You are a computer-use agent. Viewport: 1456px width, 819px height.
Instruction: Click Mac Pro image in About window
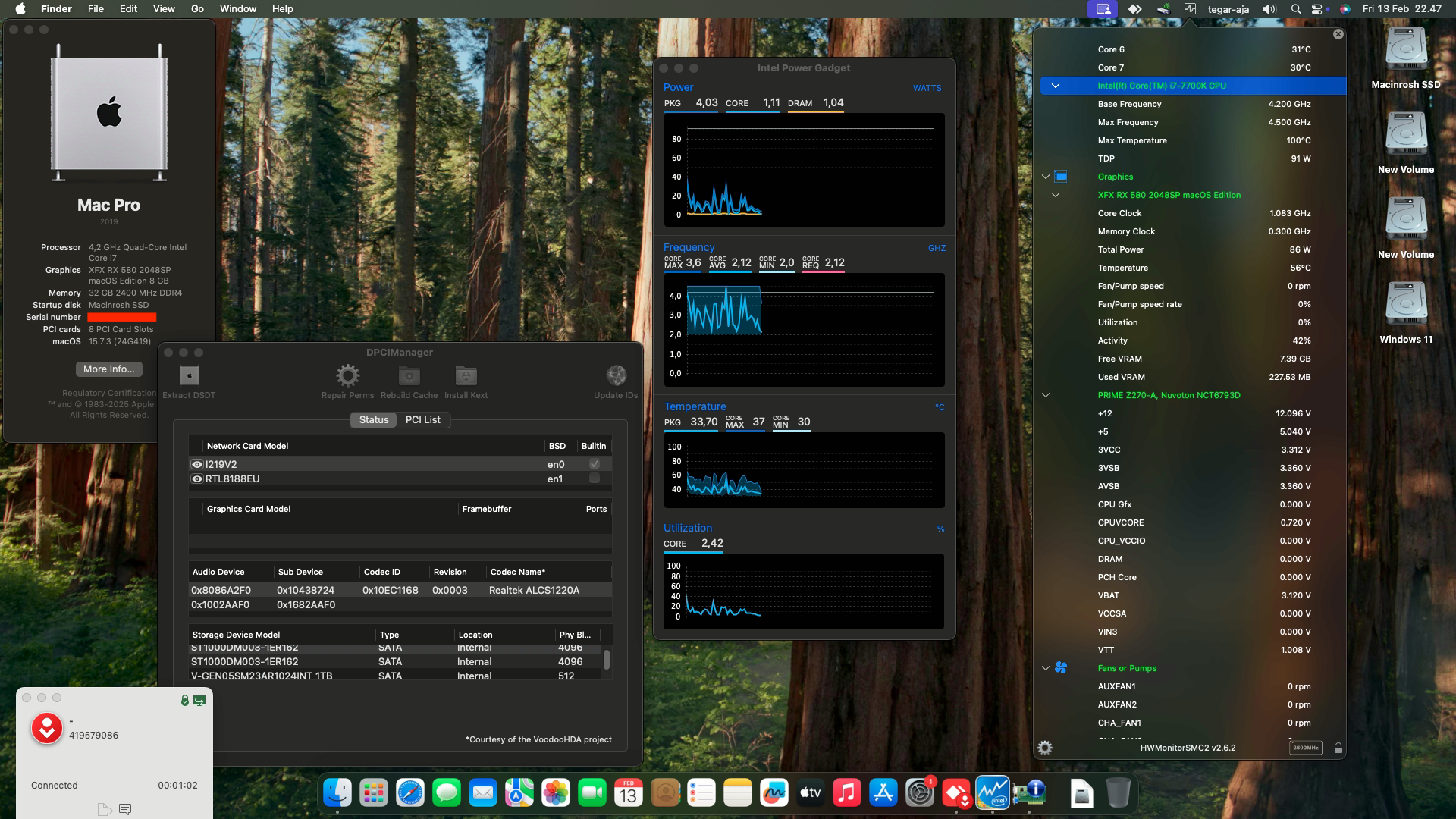[x=109, y=112]
